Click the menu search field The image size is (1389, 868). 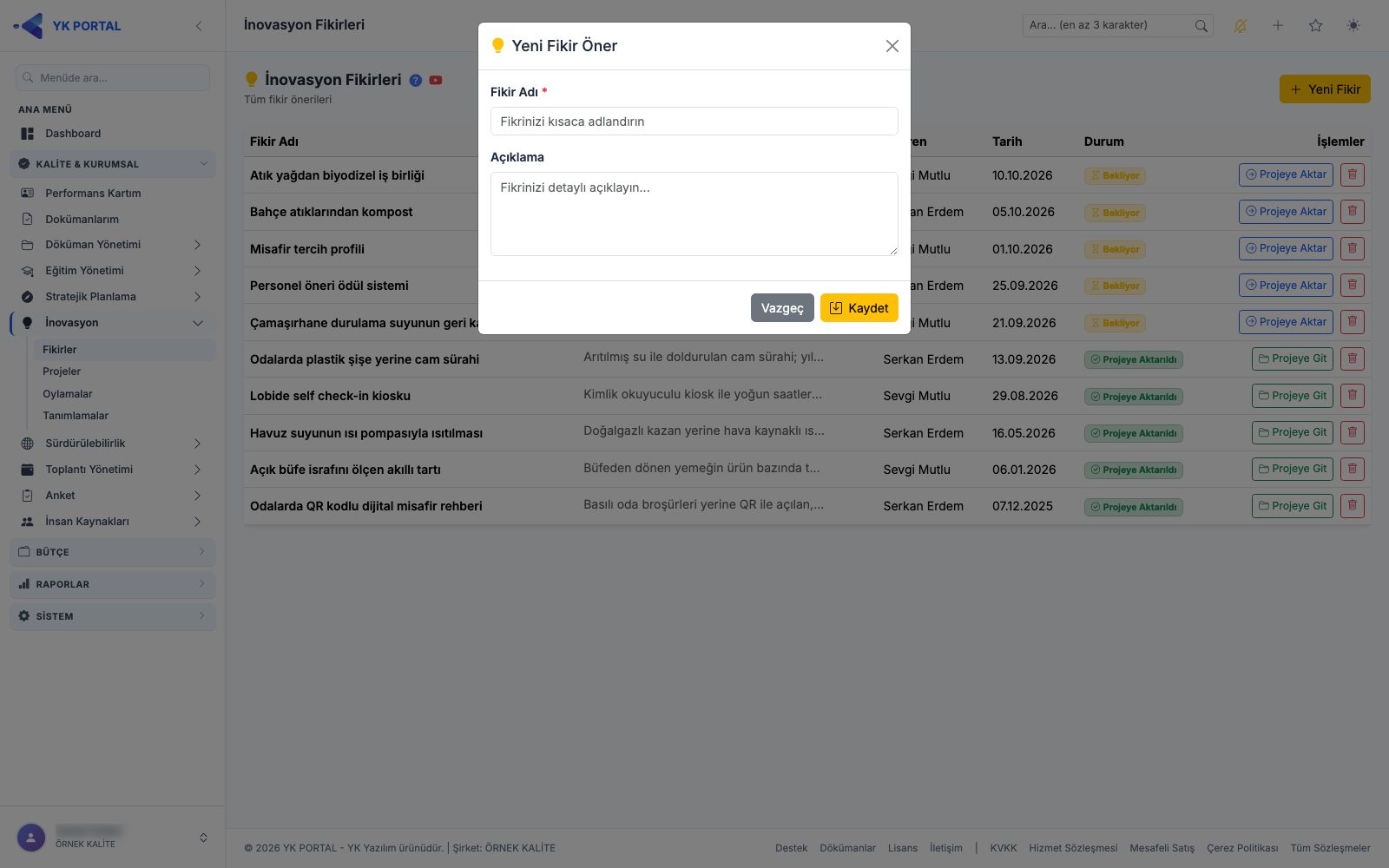pos(113,77)
